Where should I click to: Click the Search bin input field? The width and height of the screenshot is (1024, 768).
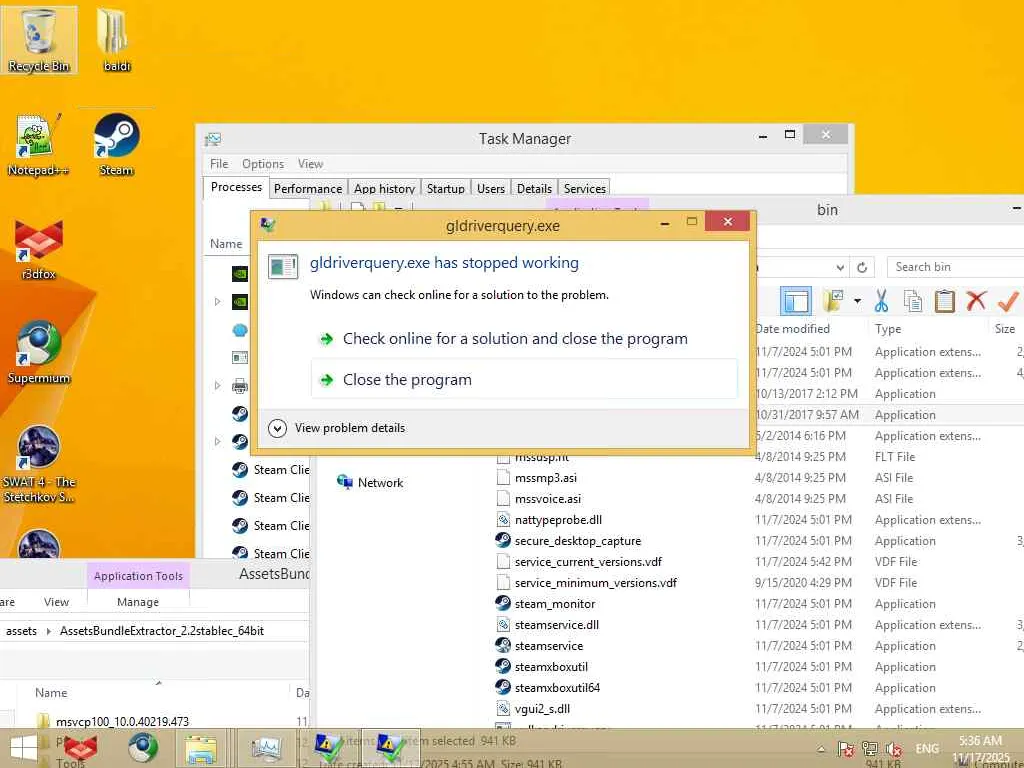[955, 267]
